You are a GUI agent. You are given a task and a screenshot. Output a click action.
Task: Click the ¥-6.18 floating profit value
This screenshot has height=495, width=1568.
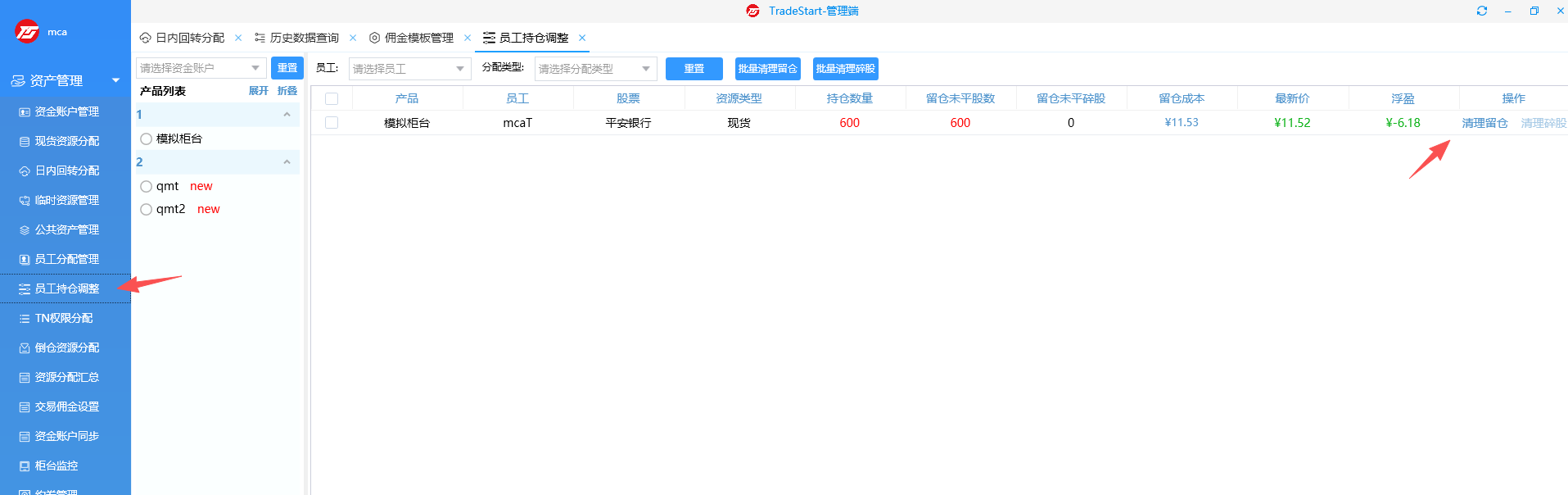tap(1403, 123)
